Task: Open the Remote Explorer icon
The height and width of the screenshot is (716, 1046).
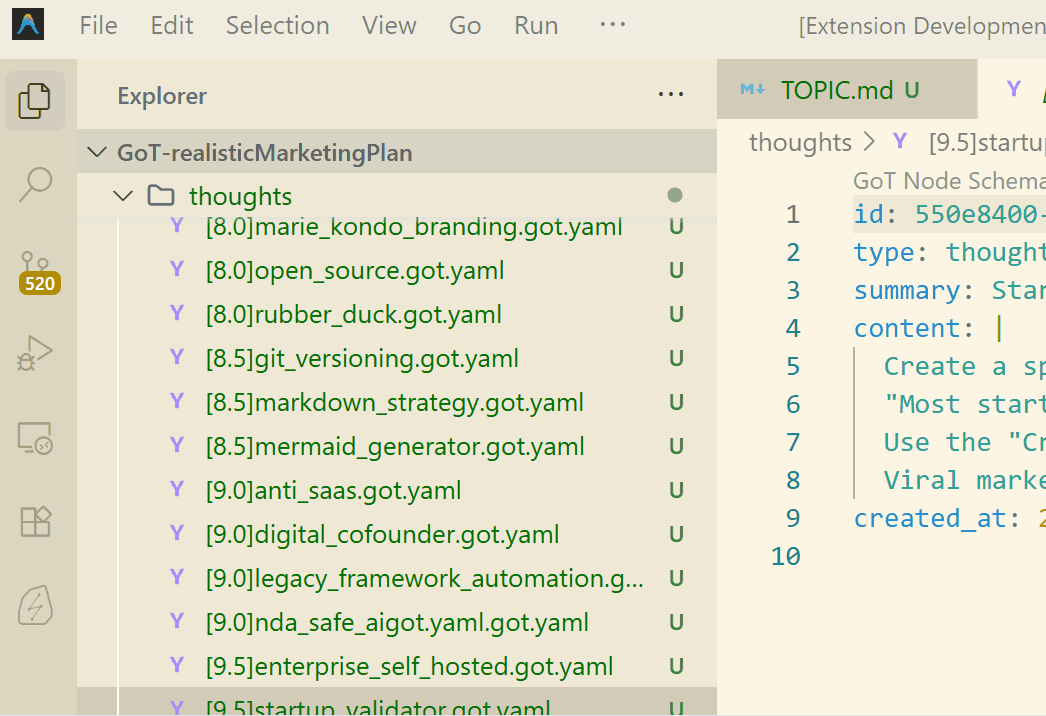Action: (36, 438)
